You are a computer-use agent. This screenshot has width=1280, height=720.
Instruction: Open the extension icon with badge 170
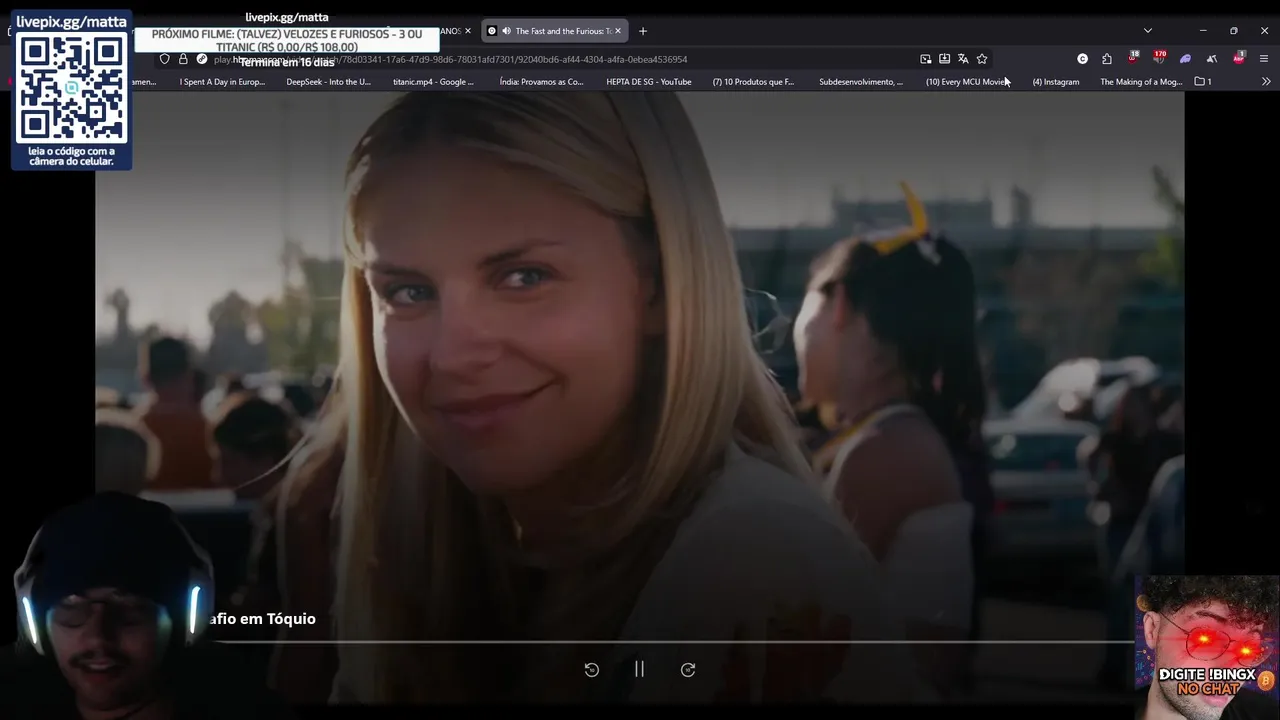[1159, 58]
